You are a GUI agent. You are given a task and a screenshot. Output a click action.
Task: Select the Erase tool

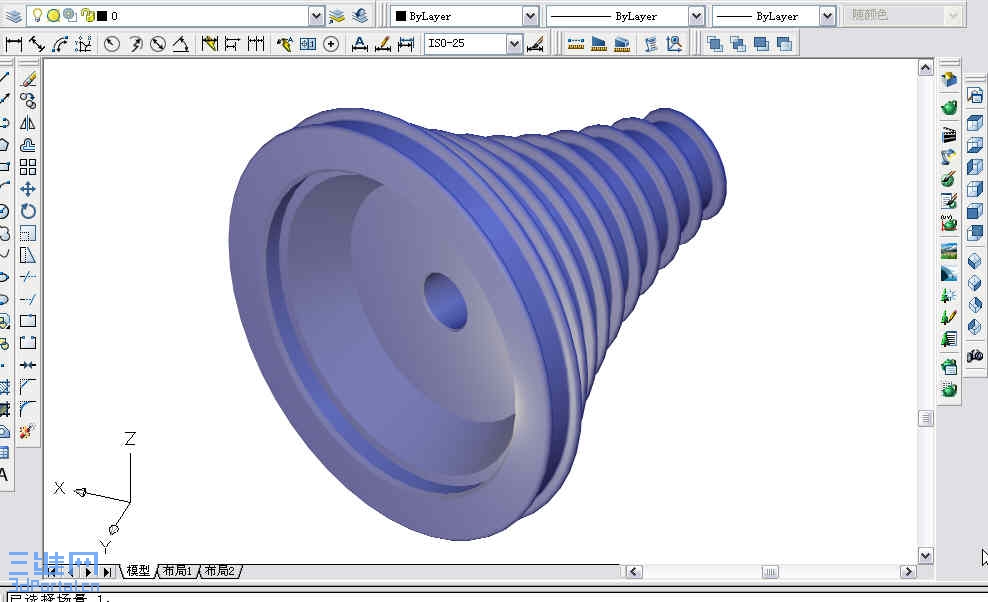[x=28, y=79]
